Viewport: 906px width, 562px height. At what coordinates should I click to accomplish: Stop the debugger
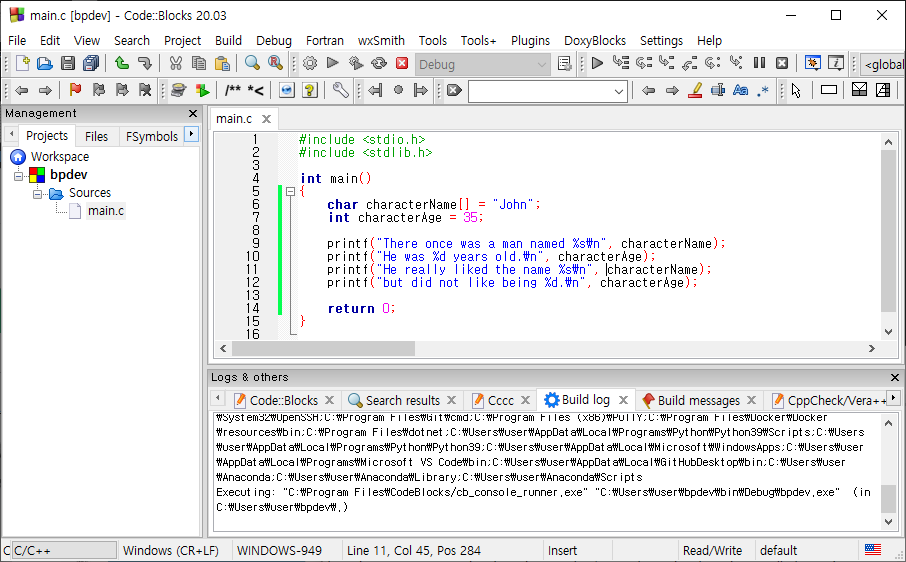point(782,63)
